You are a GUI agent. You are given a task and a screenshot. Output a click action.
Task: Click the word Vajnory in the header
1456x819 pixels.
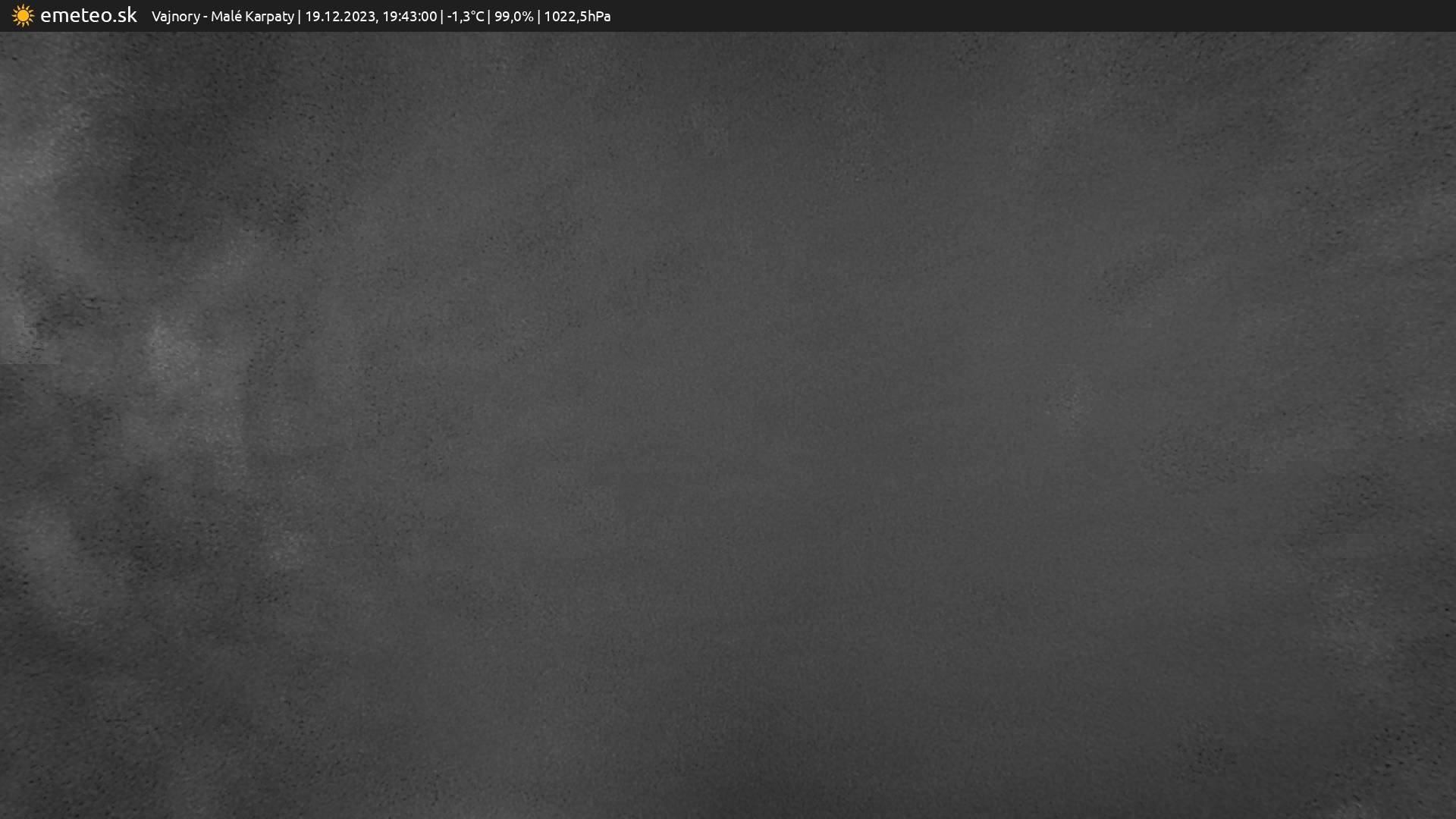(x=175, y=17)
